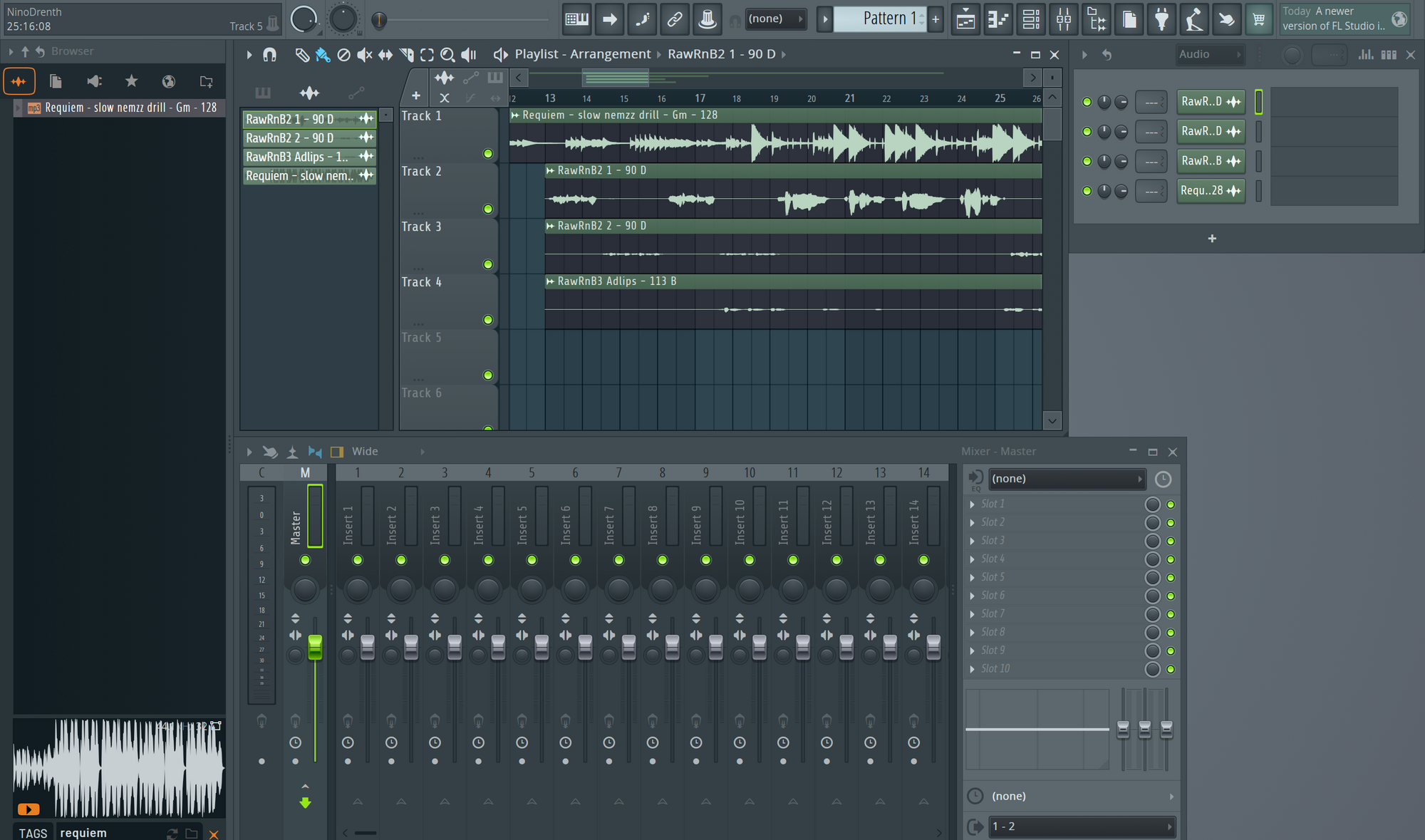Click the star favorites icon in Browser
The width and height of the screenshot is (1425, 840).
tap(131, 81)
